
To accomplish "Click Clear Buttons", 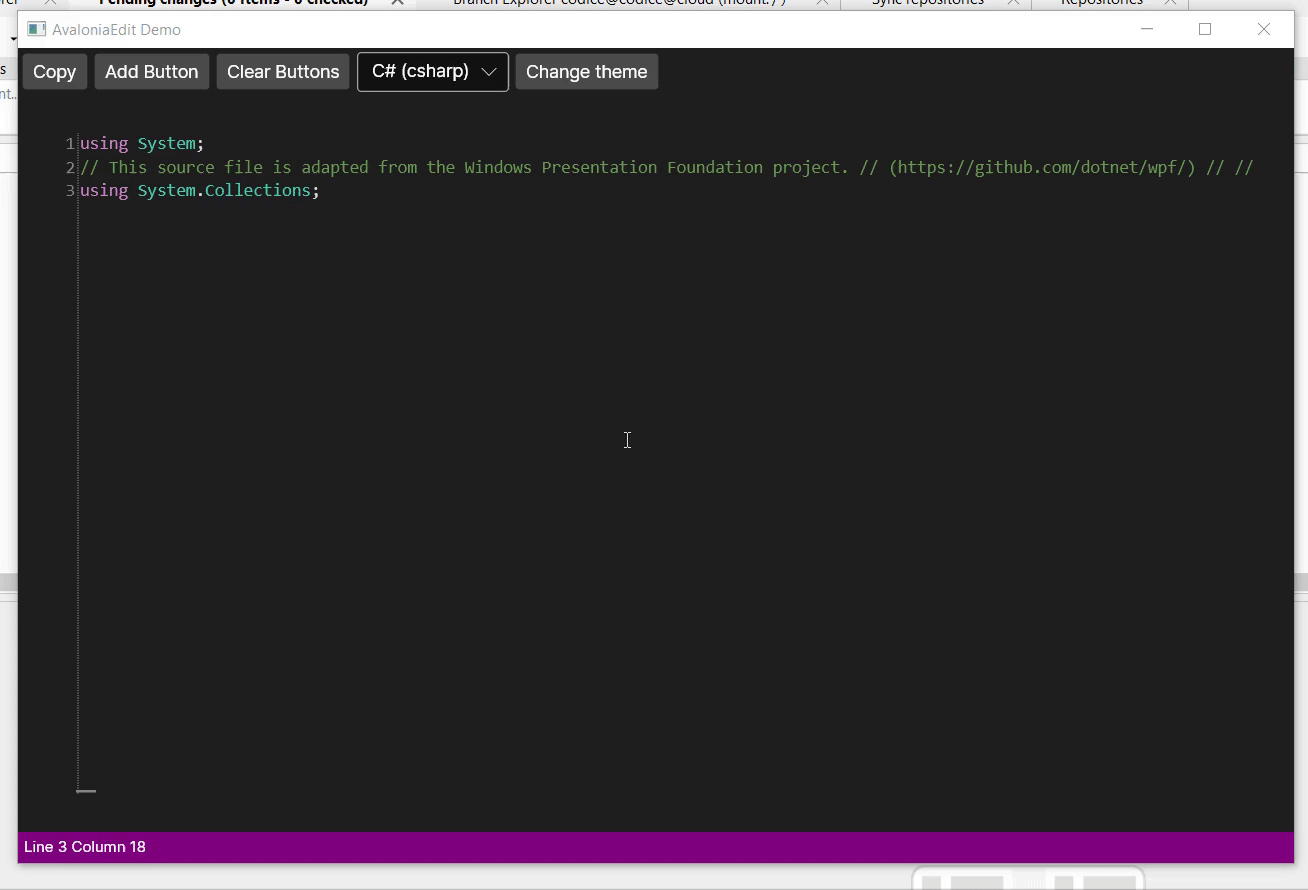I will coord(282,71).
